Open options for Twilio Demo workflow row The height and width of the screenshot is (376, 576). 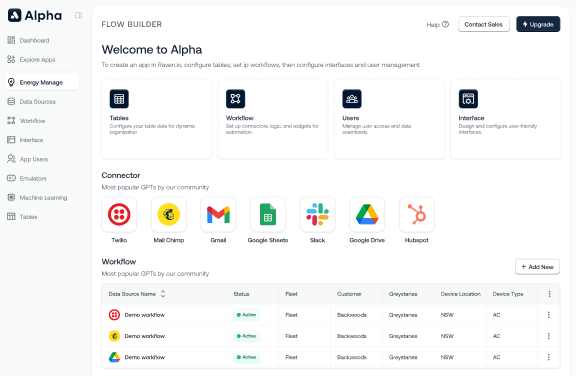(548, 315)
